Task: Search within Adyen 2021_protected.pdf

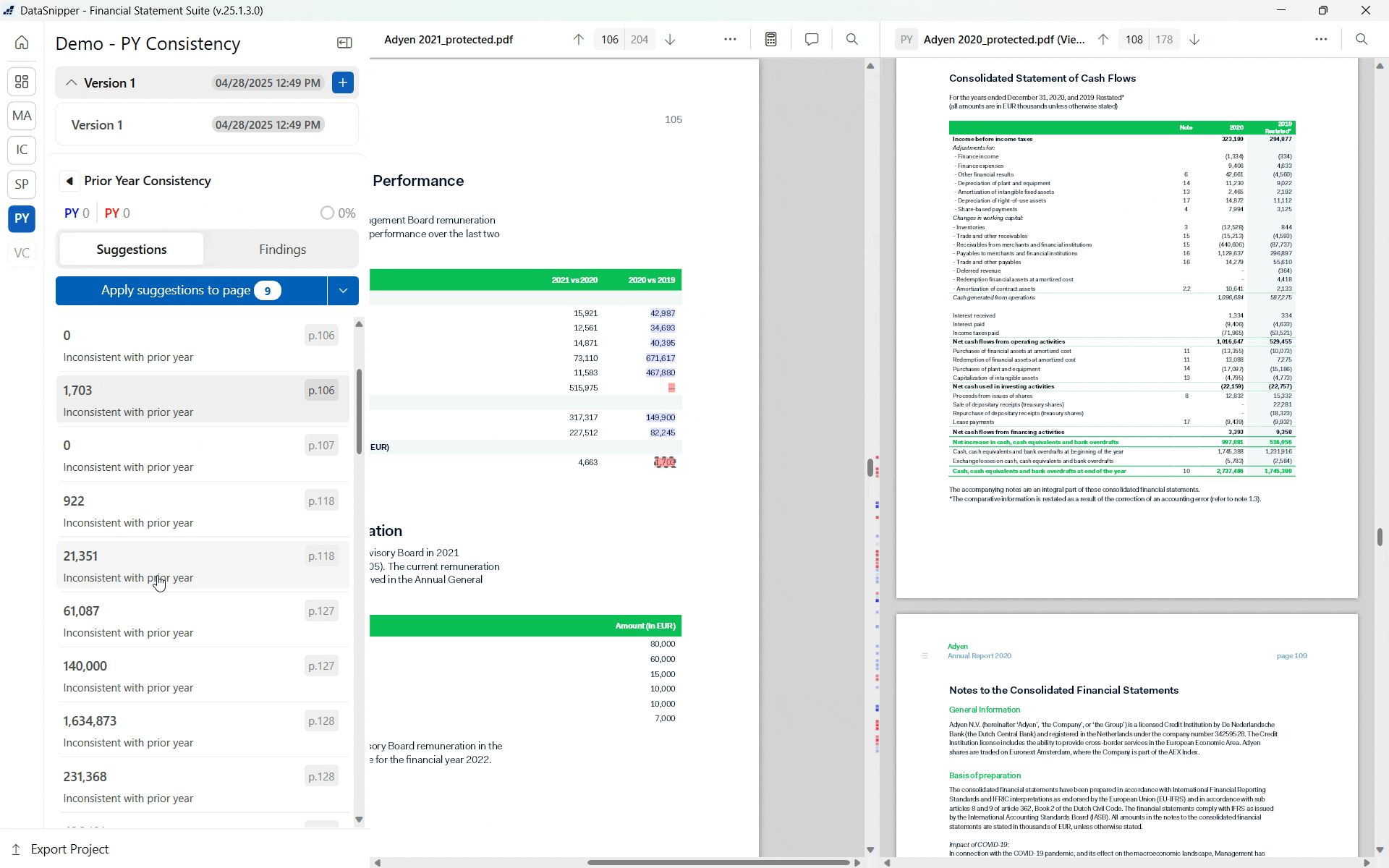Action: (851, 39)
